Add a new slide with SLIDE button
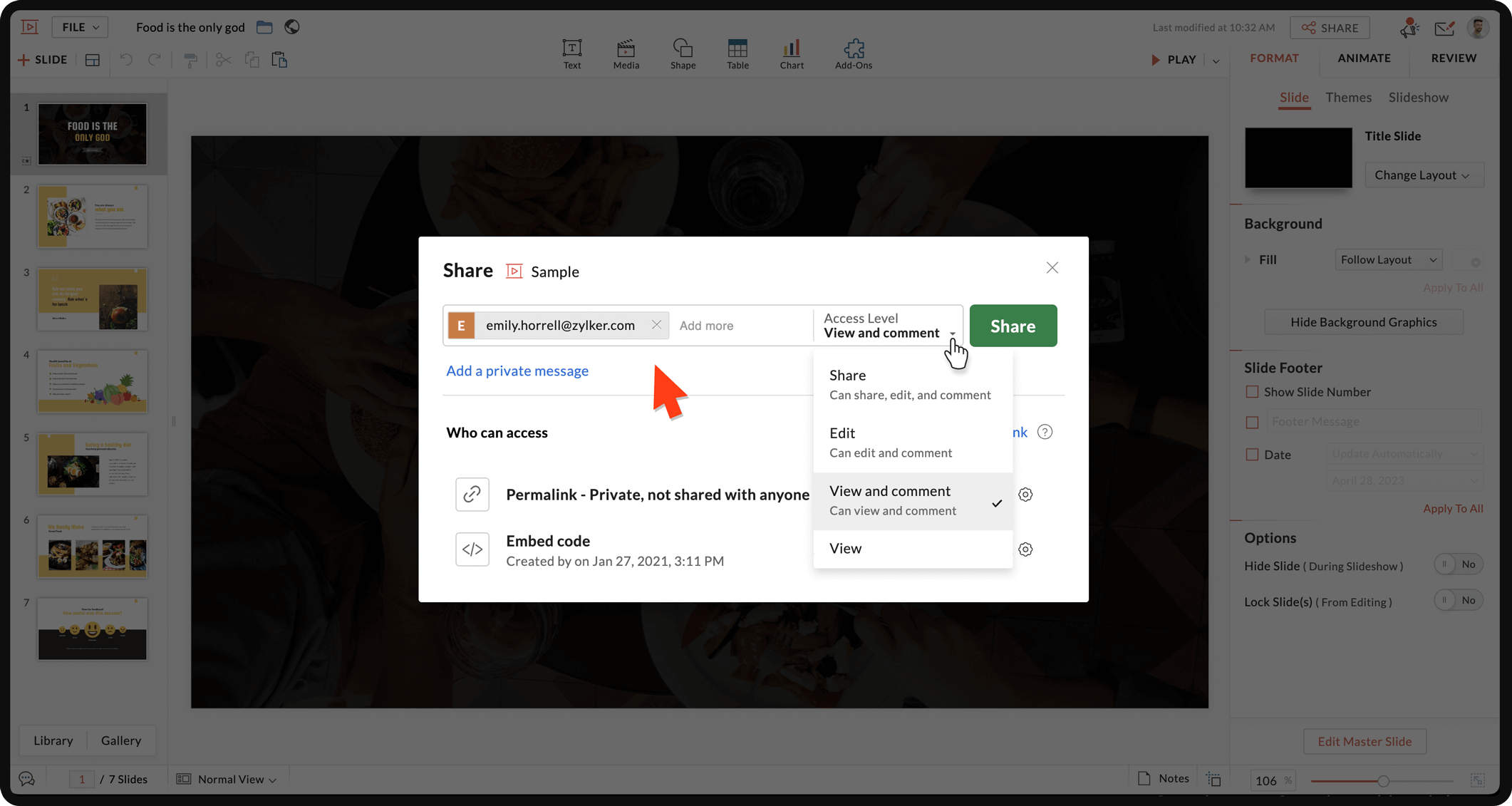The image size is (1512, 806). click(x=43, y=60)
